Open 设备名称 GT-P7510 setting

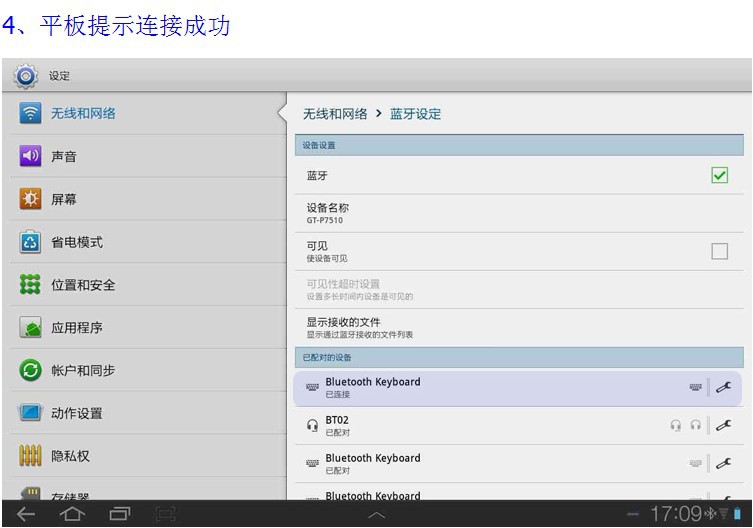(x=519, y=214)
